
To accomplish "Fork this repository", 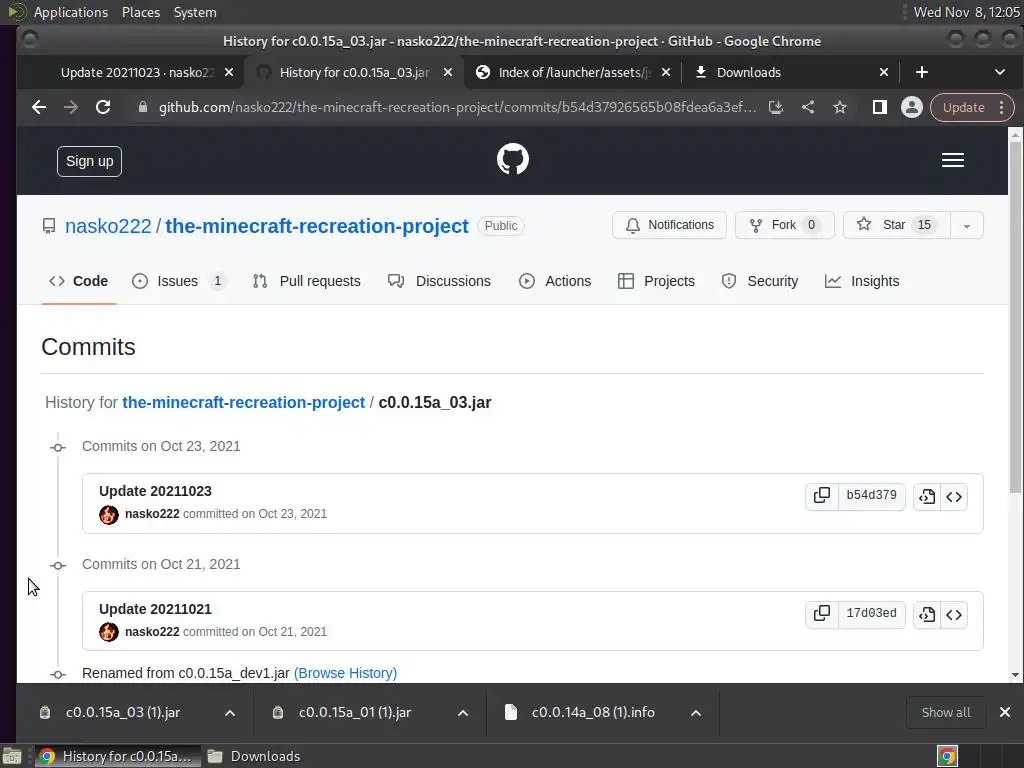I will coord(785,225).
